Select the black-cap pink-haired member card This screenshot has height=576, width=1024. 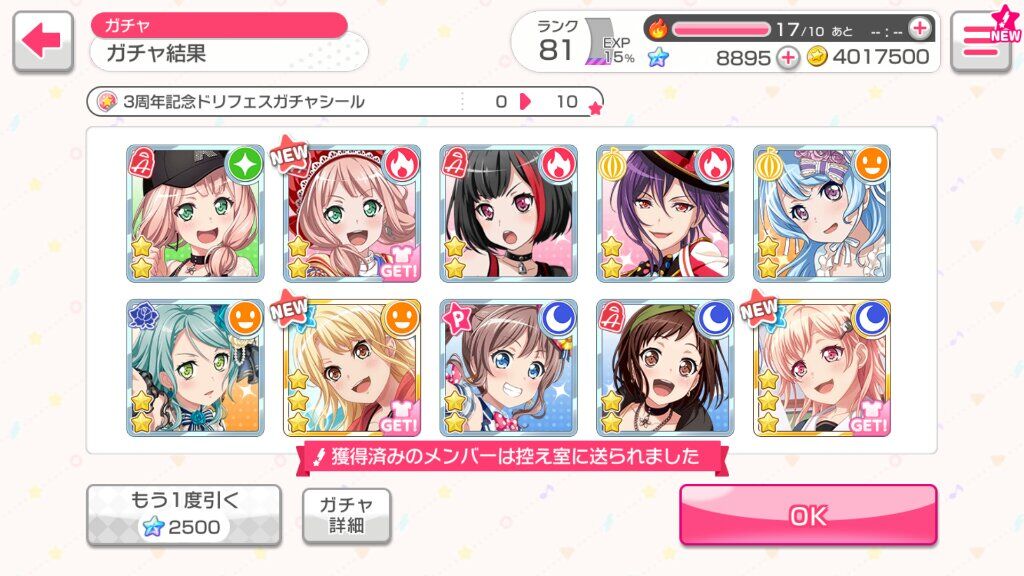195,214
